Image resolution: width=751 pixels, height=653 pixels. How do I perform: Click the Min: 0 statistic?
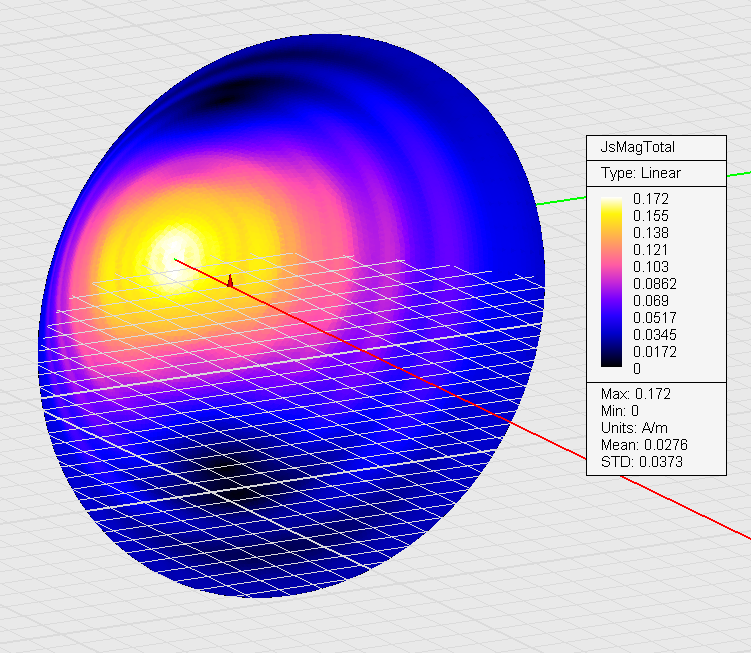[x=620, y=411]
